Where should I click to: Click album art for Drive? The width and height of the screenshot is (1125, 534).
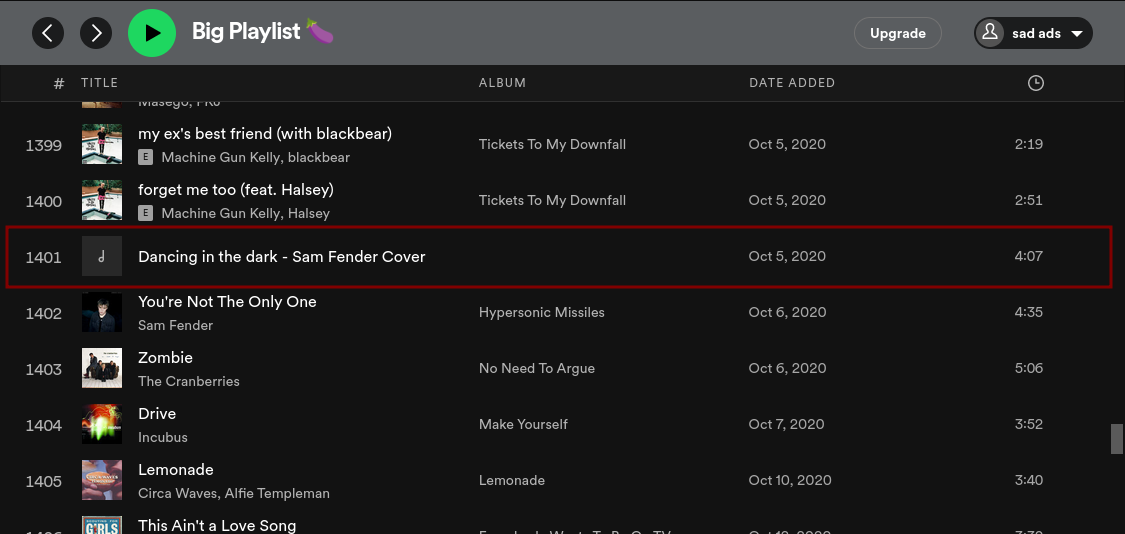point(102,424)
